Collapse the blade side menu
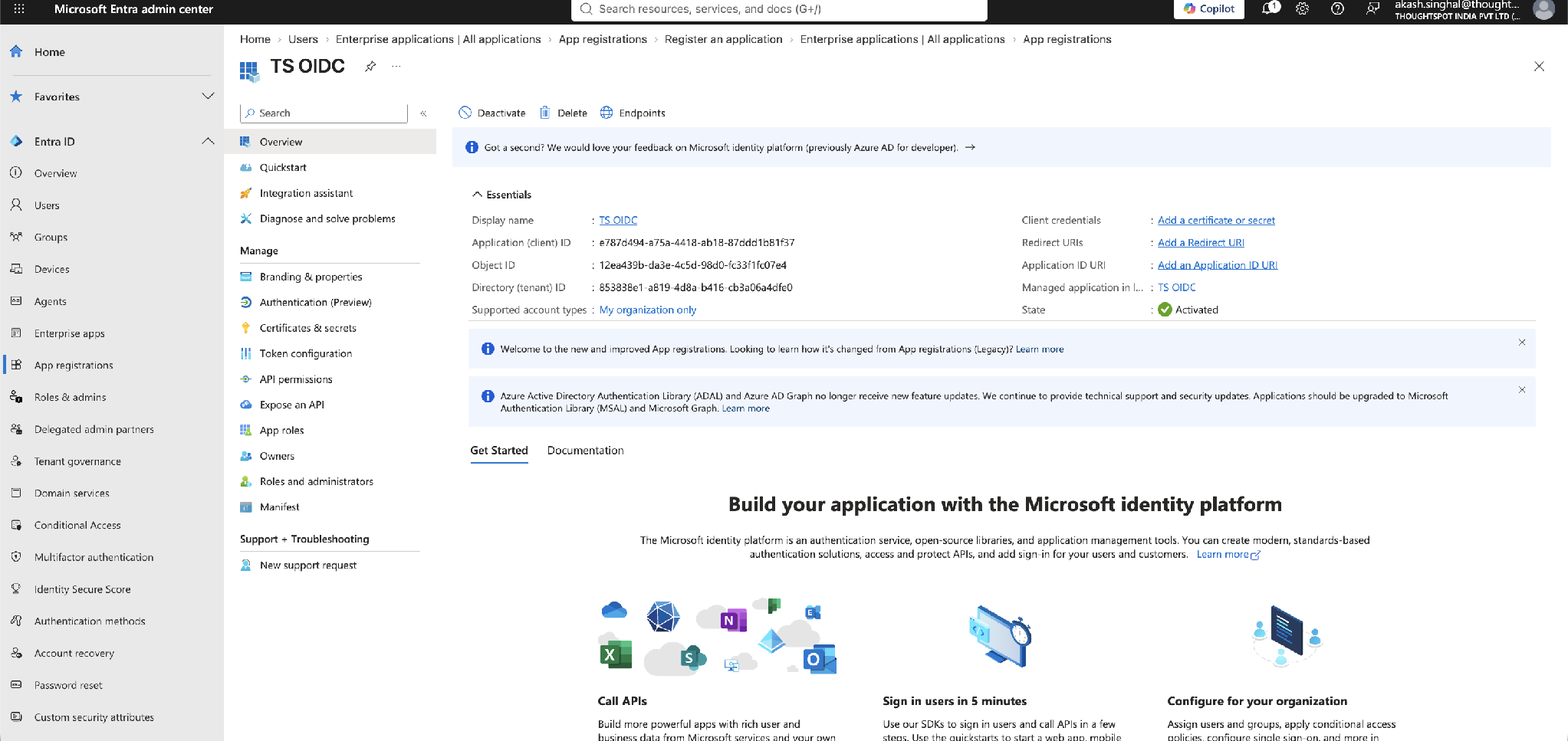 pyautogui.click(x=423, y=113)
